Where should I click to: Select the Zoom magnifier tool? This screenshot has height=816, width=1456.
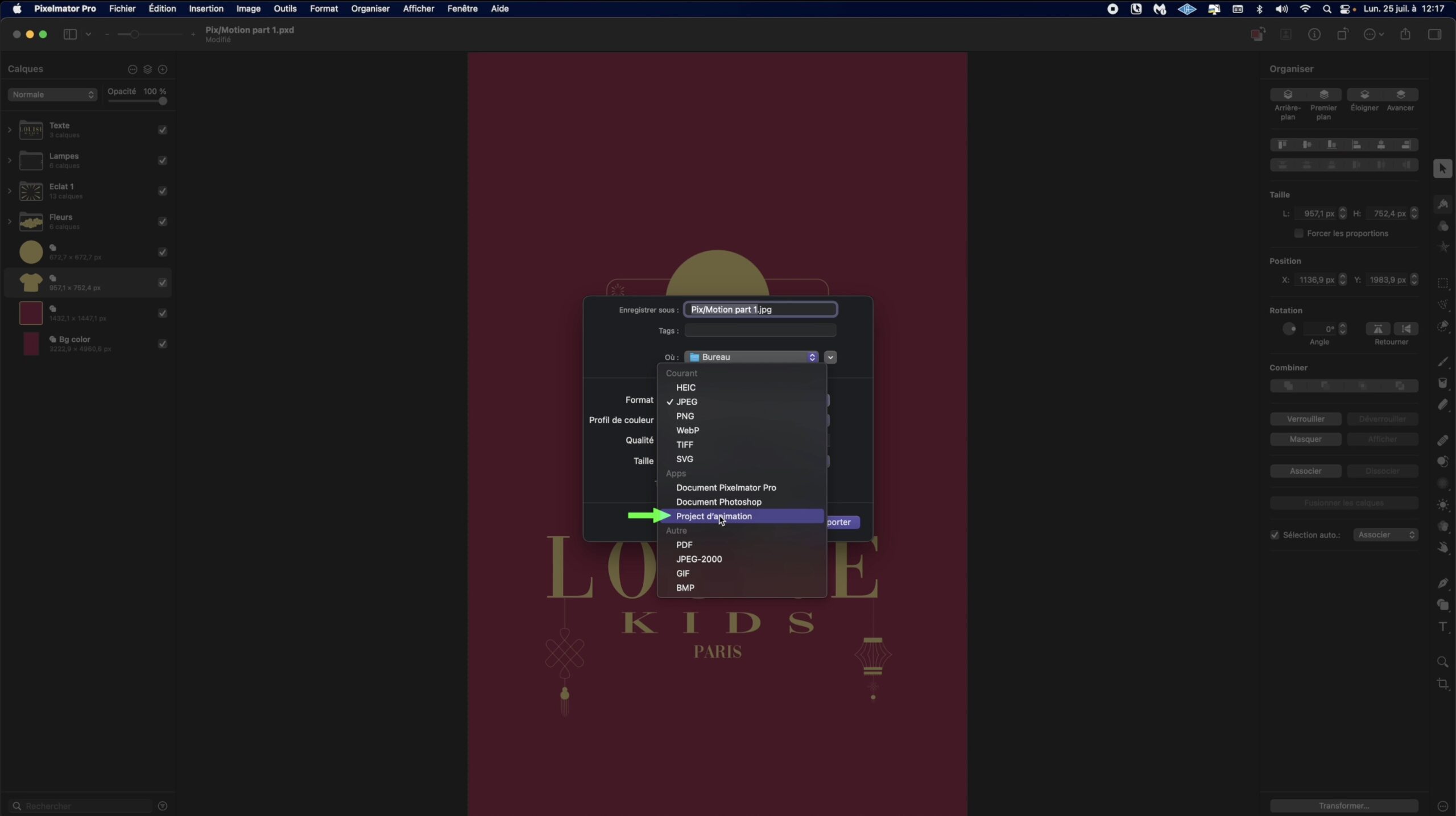(1443, 662)
